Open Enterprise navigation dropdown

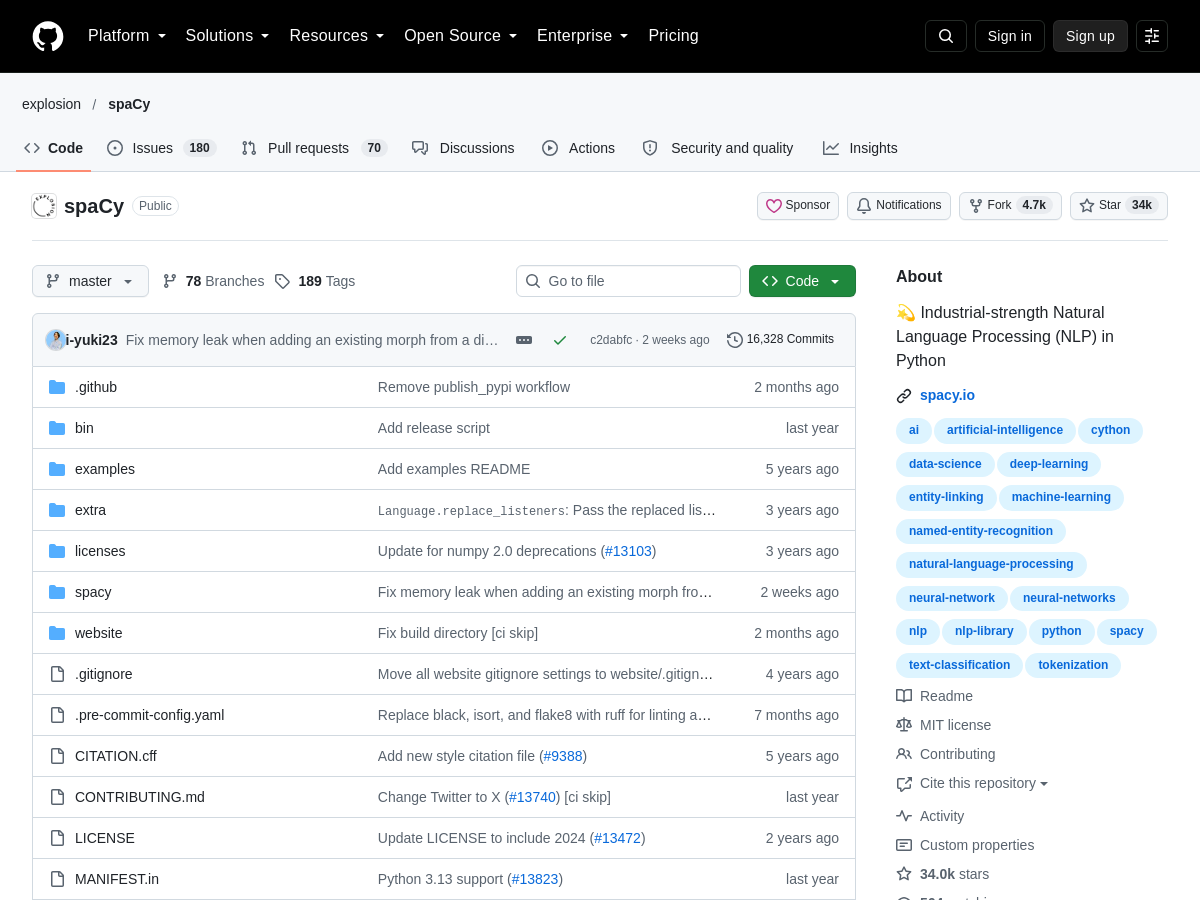coord(583,36)
